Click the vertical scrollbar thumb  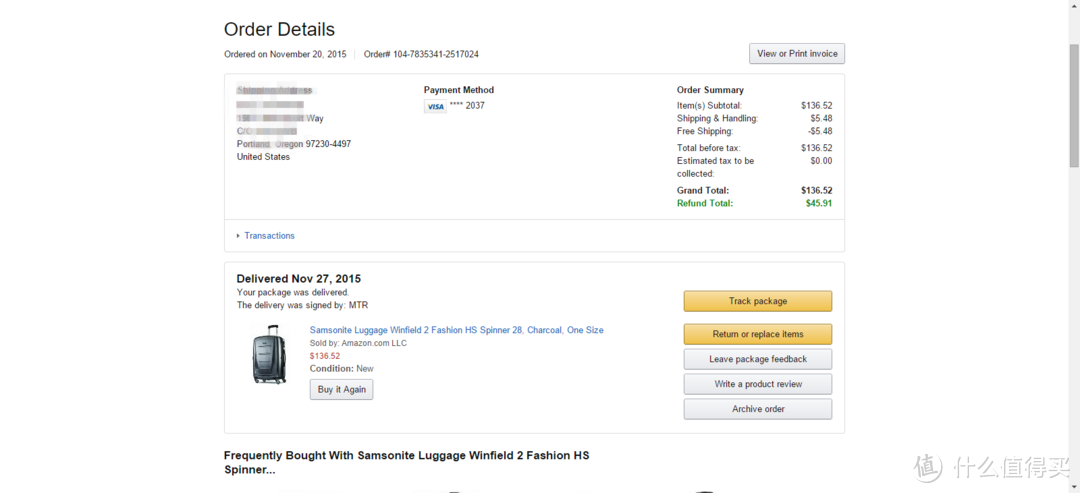click(x=1074, y=103)
